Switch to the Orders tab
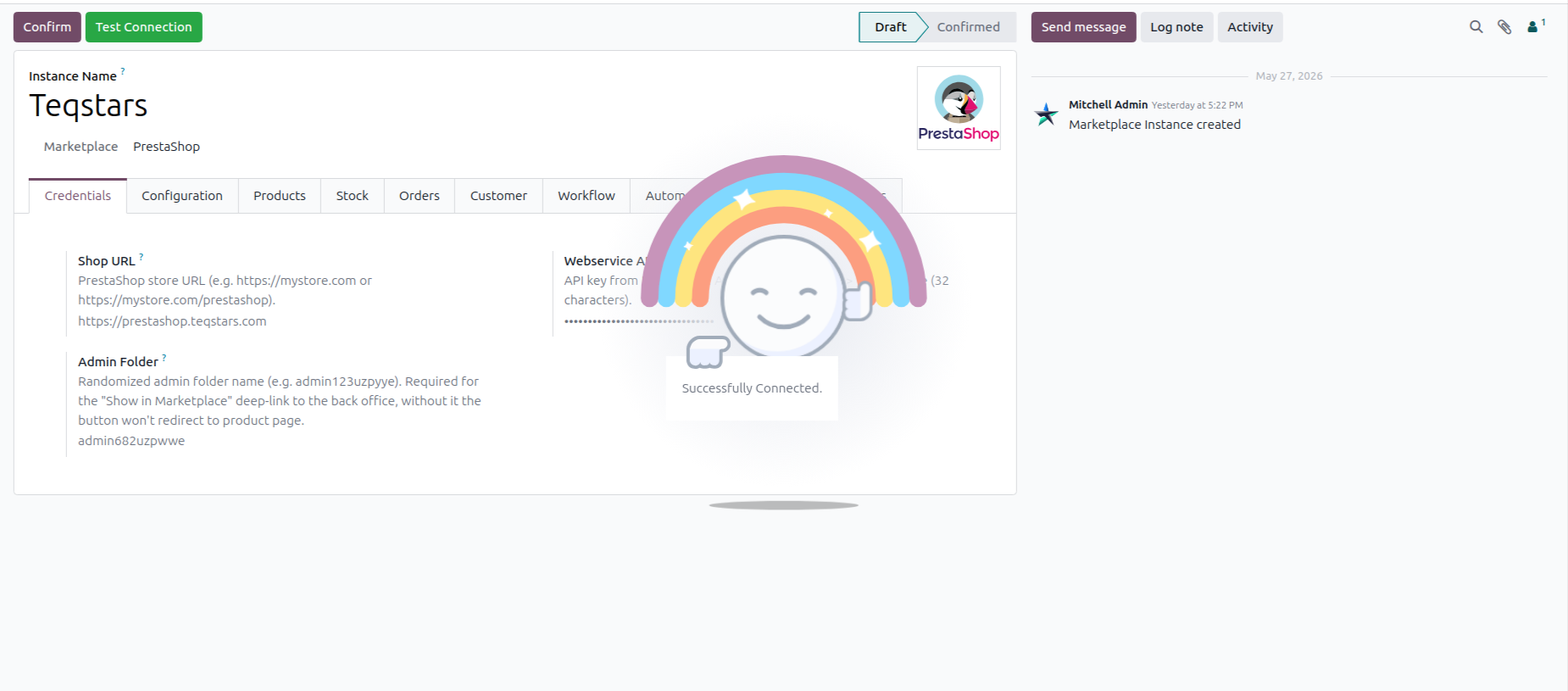Screen dimensions: 1568x691 (x=420, y=196)
